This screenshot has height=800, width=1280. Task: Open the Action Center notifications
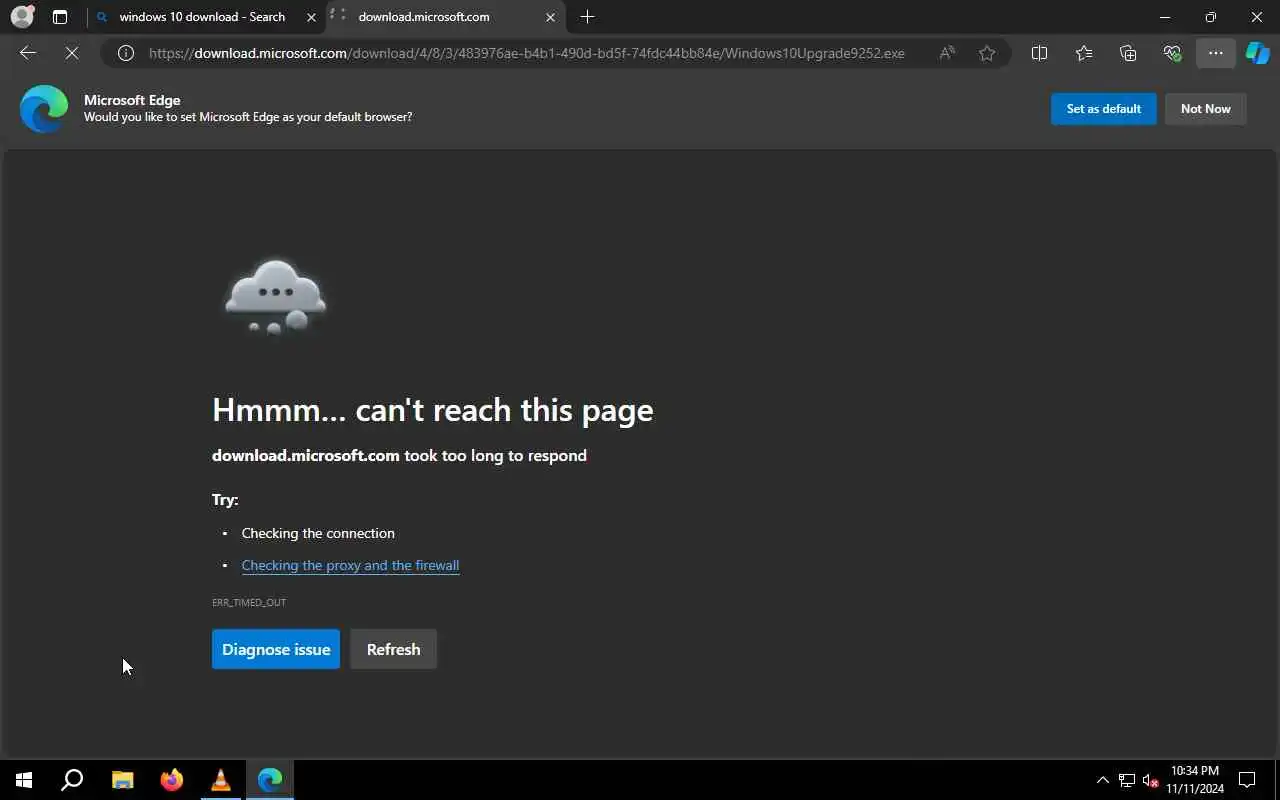click(1247, 780)
